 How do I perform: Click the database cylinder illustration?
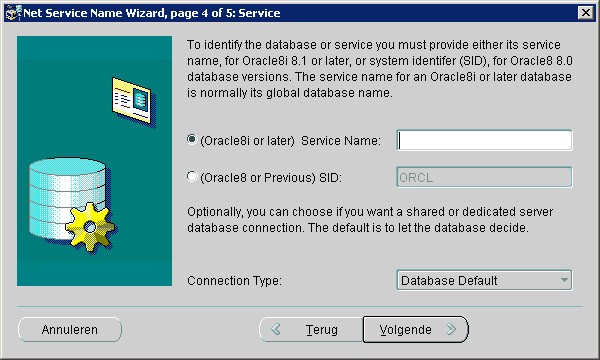(x=67, y=199)
